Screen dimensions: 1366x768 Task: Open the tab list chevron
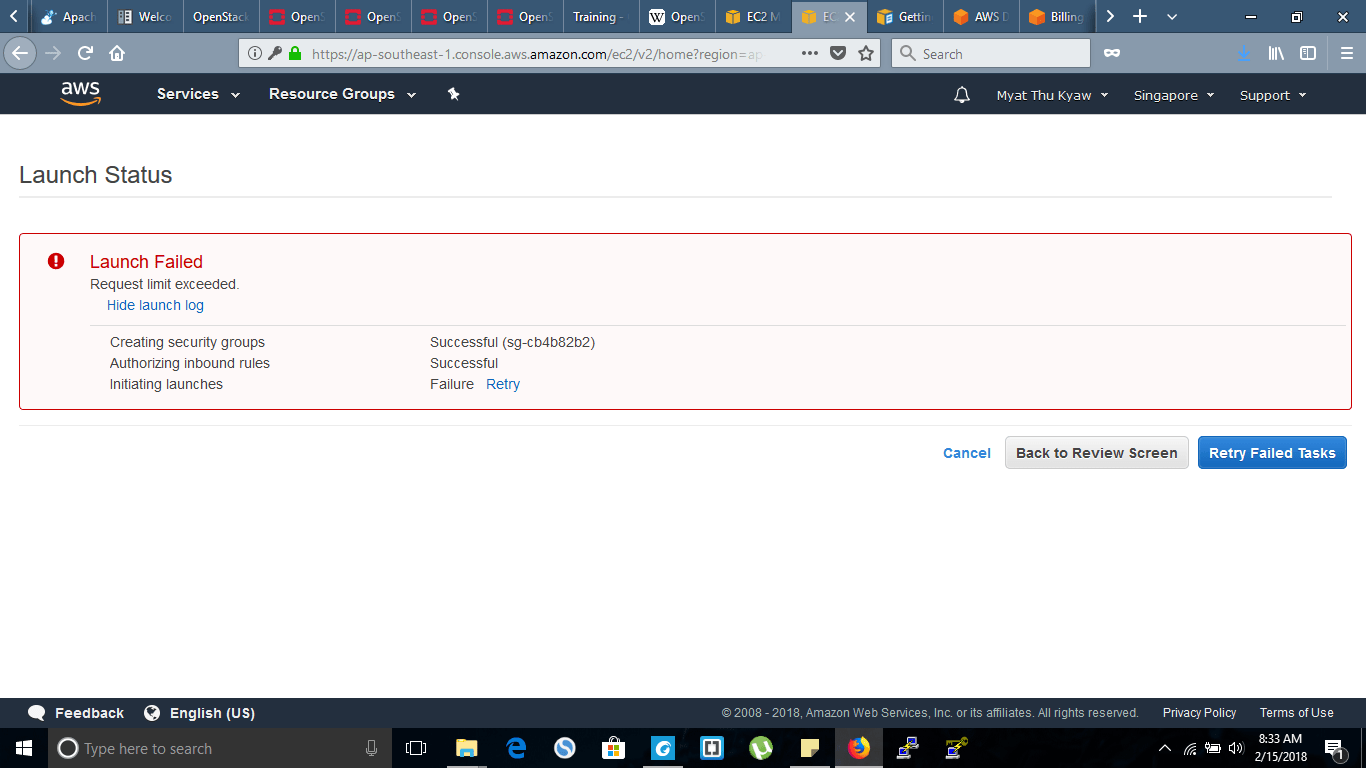(x=1170, y=16)
